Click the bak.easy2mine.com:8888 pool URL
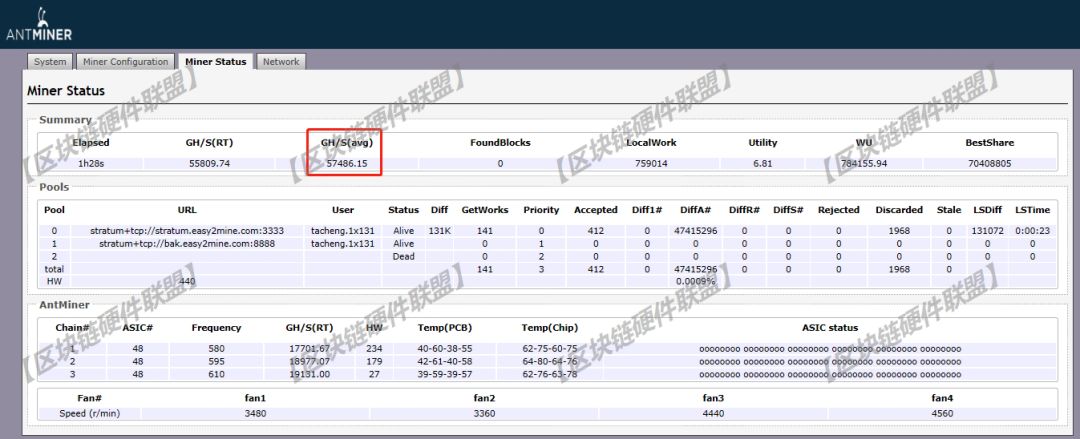The width and height of the screenshot is (1080, 439). (187, 244)
